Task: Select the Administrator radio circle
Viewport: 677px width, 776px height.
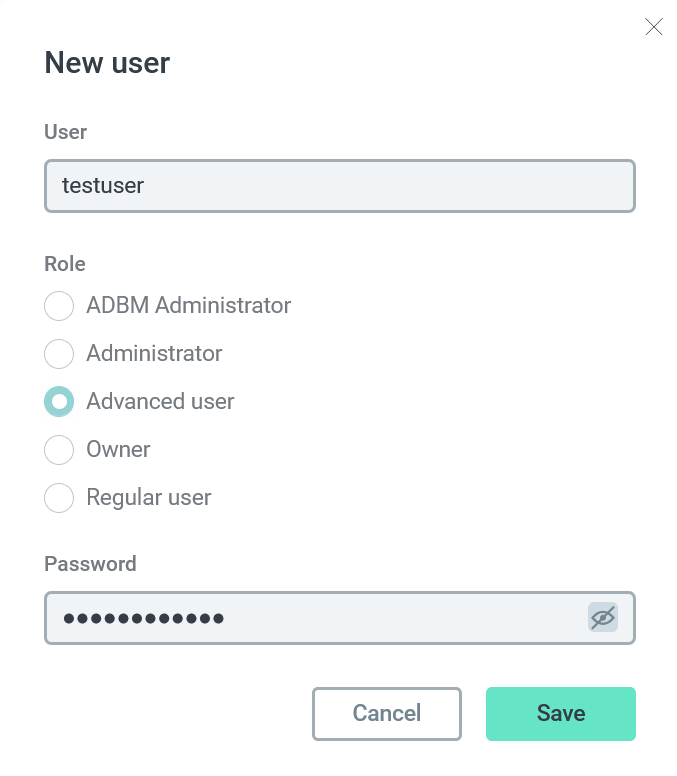Action: click(59, 354)
